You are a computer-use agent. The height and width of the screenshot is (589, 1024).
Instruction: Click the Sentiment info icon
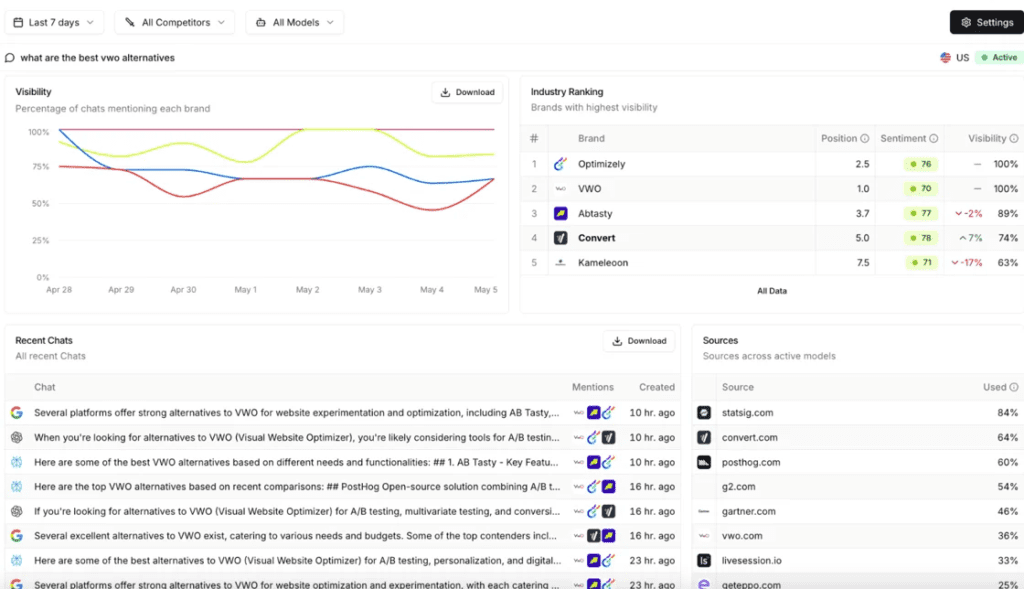click(934, 138)
